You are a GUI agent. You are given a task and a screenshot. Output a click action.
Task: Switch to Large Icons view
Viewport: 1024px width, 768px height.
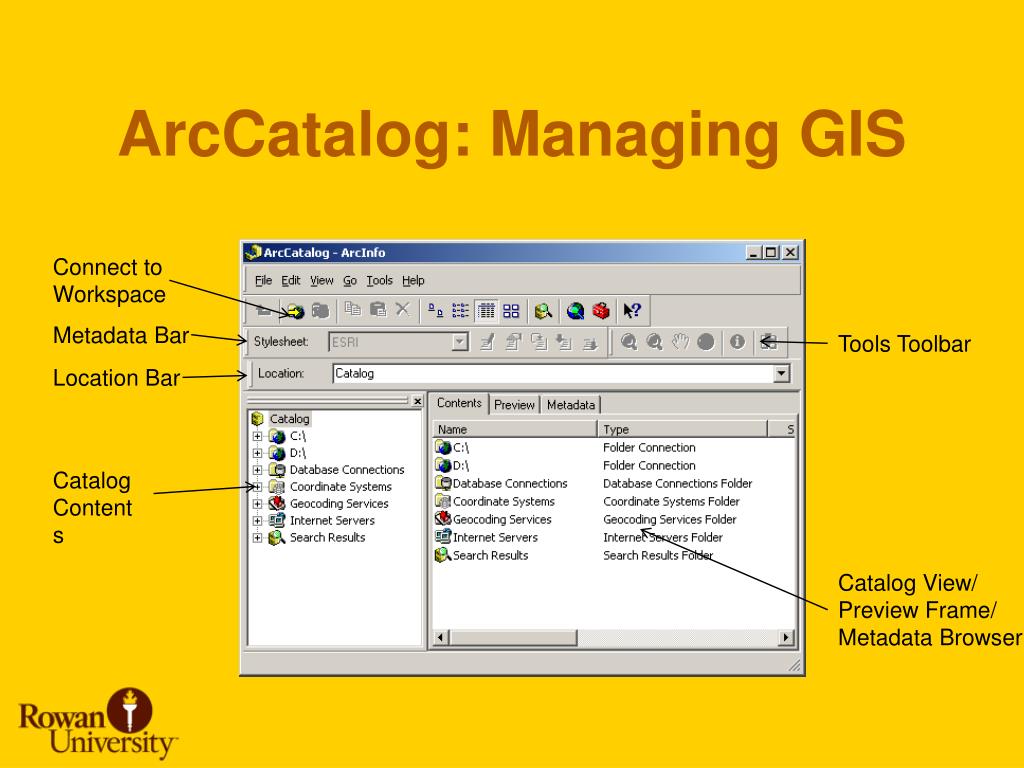click(x=436, y=310)
